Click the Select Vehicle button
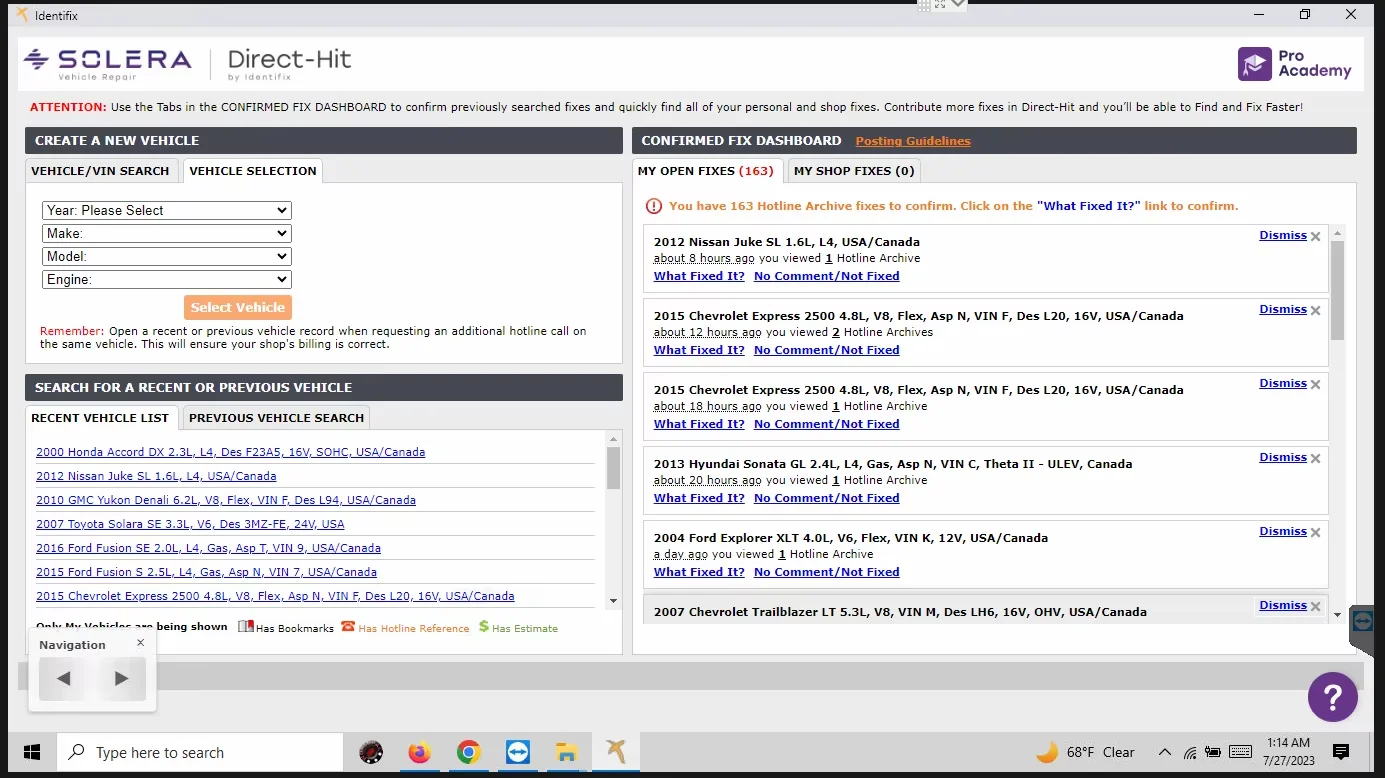Screen dimensions: 1385x778 click(x=238, y=307)
